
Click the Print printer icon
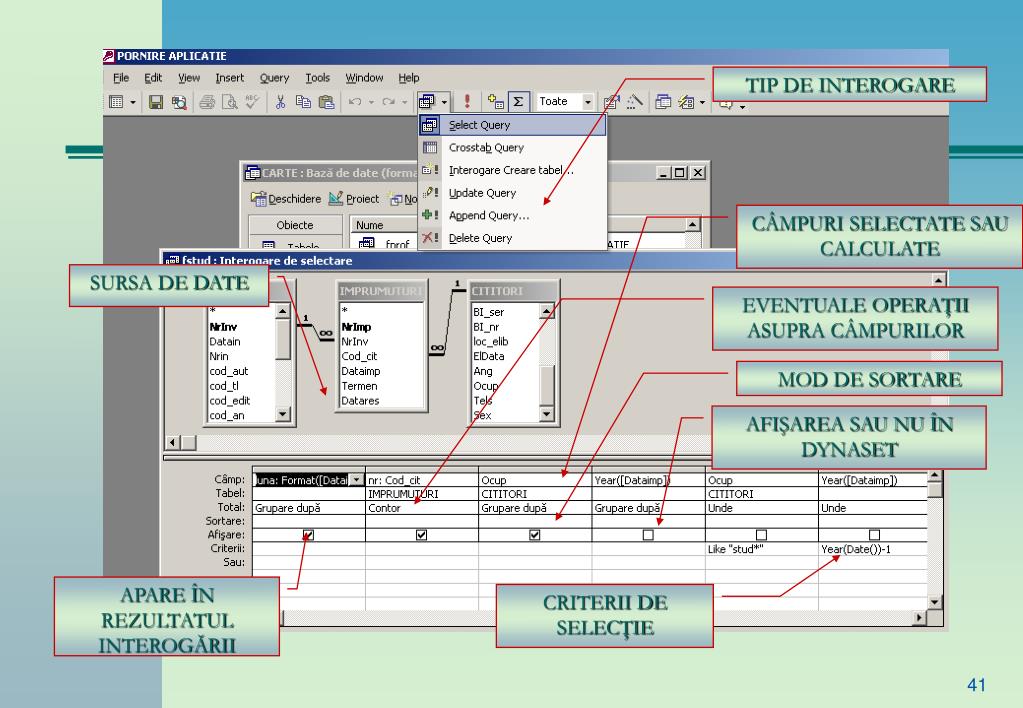pos(207,102)
